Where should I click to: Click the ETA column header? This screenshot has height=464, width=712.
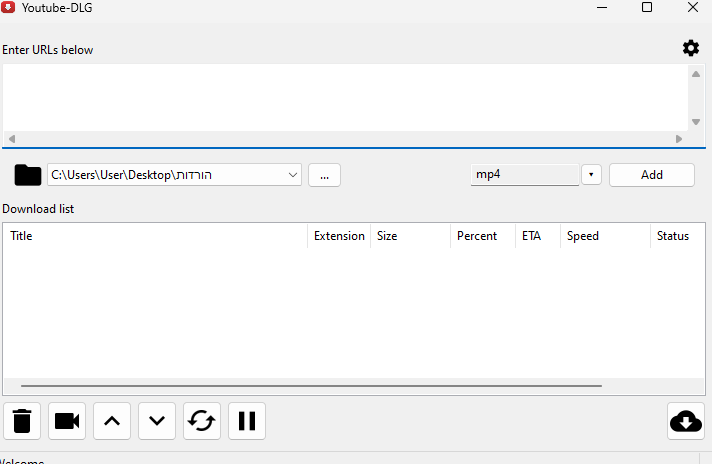point(538,236)
